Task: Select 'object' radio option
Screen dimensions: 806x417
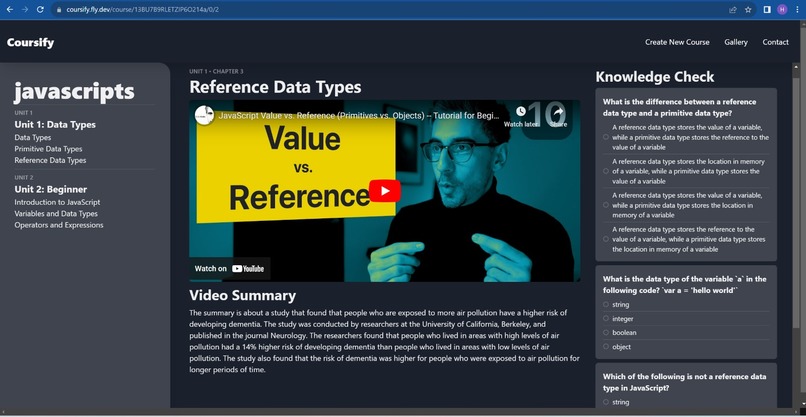Action: [606, 347]
